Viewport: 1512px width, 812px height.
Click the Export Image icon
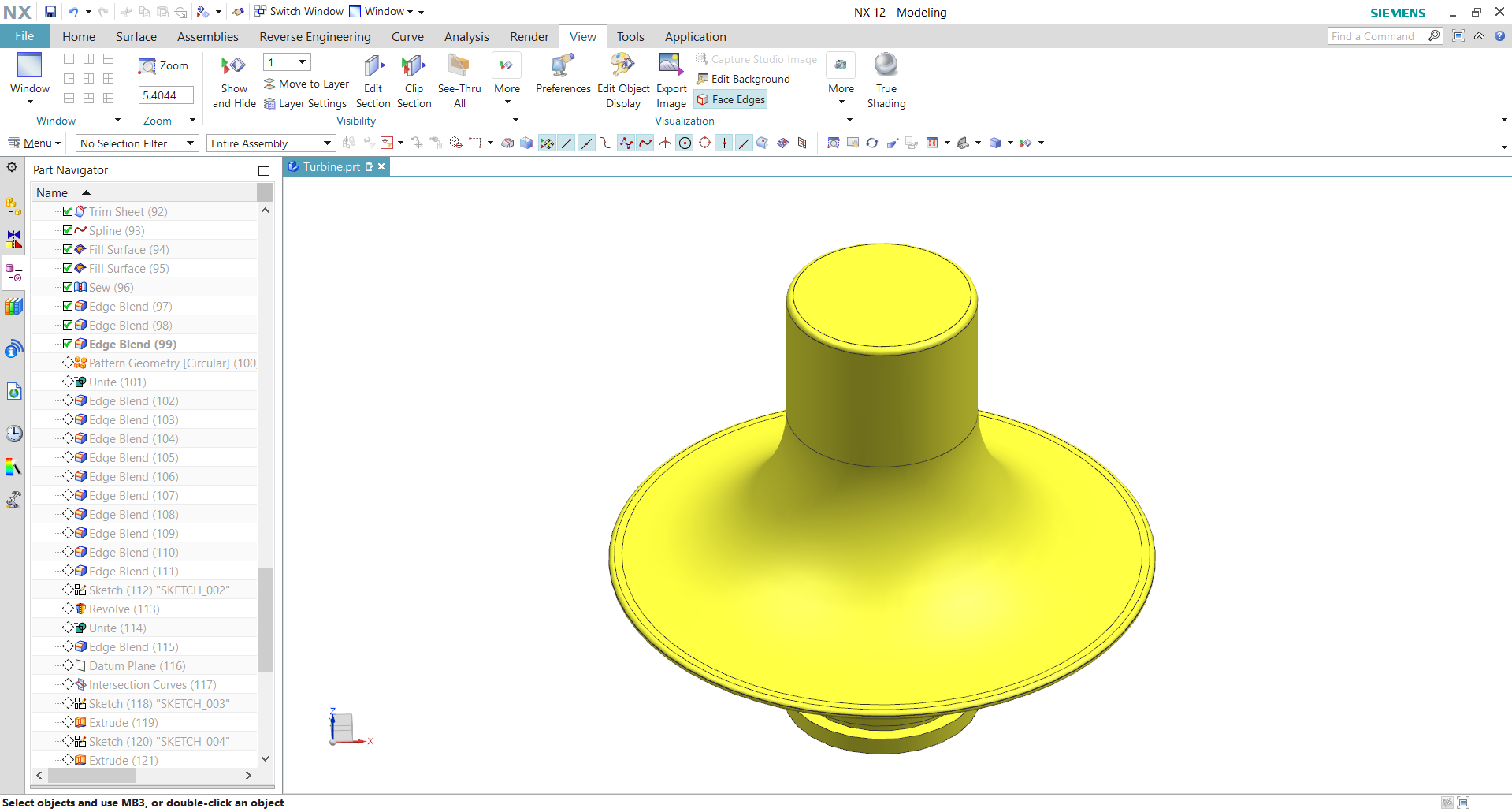[671, 66]
